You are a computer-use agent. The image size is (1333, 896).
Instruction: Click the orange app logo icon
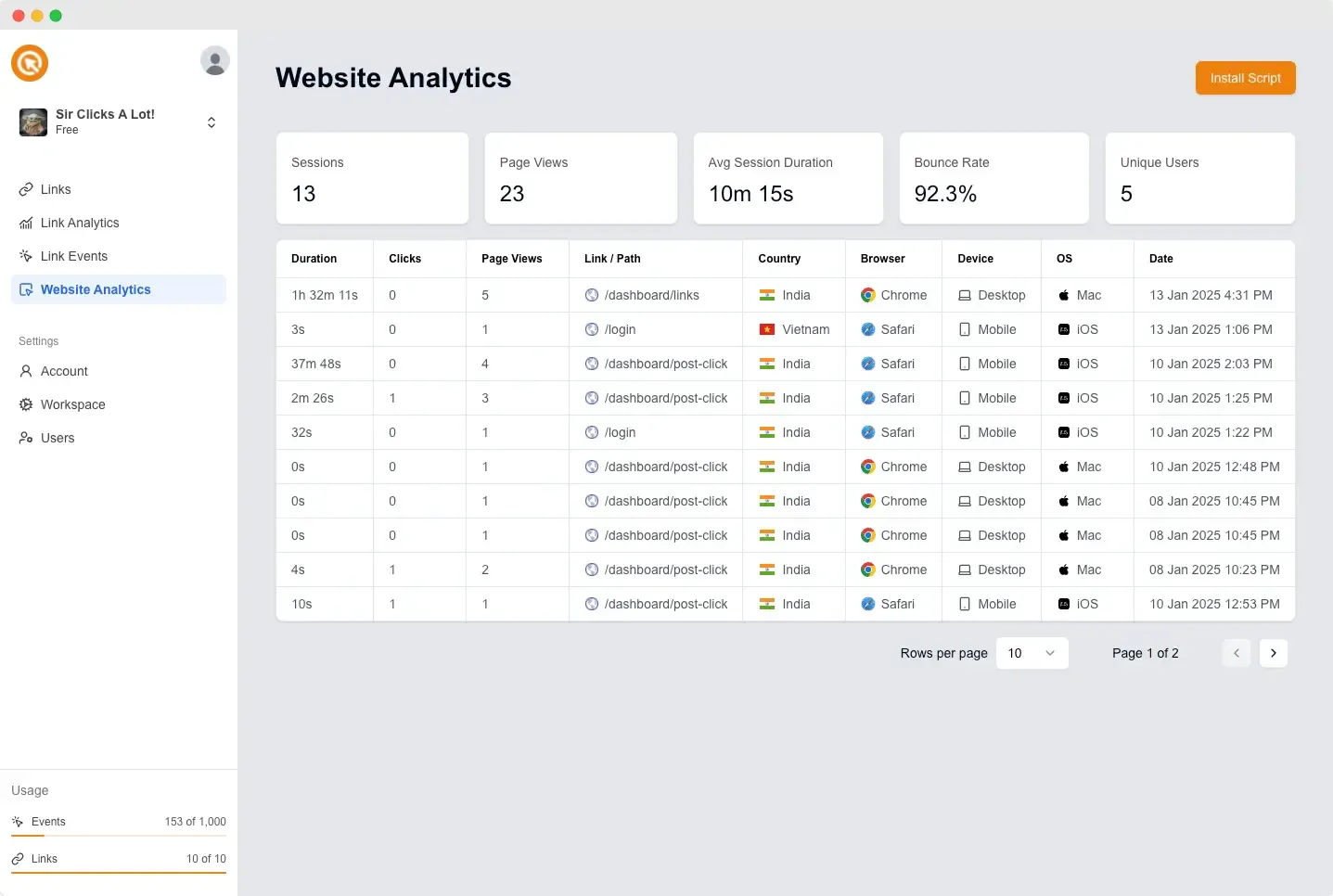30,63
